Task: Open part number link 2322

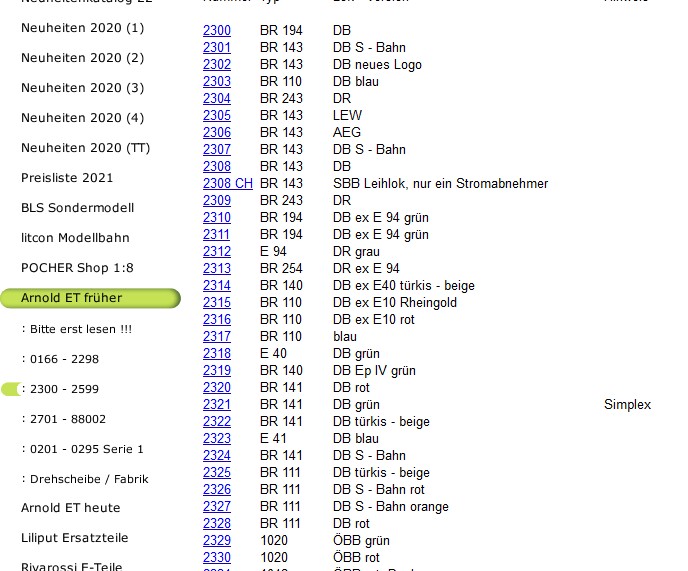Action: (217, 422)
